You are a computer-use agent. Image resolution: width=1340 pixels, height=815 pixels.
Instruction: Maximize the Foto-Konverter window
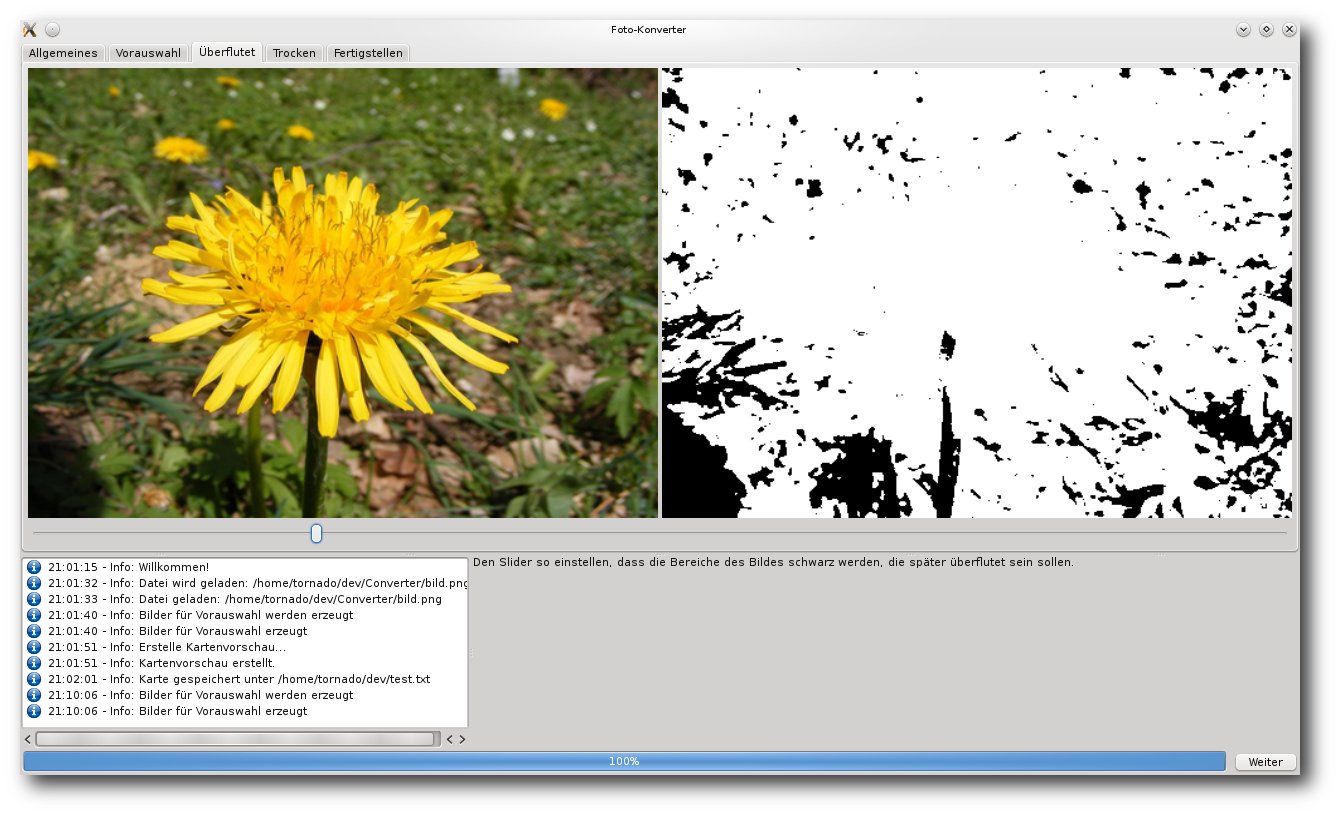click(x=1266, y=30)
